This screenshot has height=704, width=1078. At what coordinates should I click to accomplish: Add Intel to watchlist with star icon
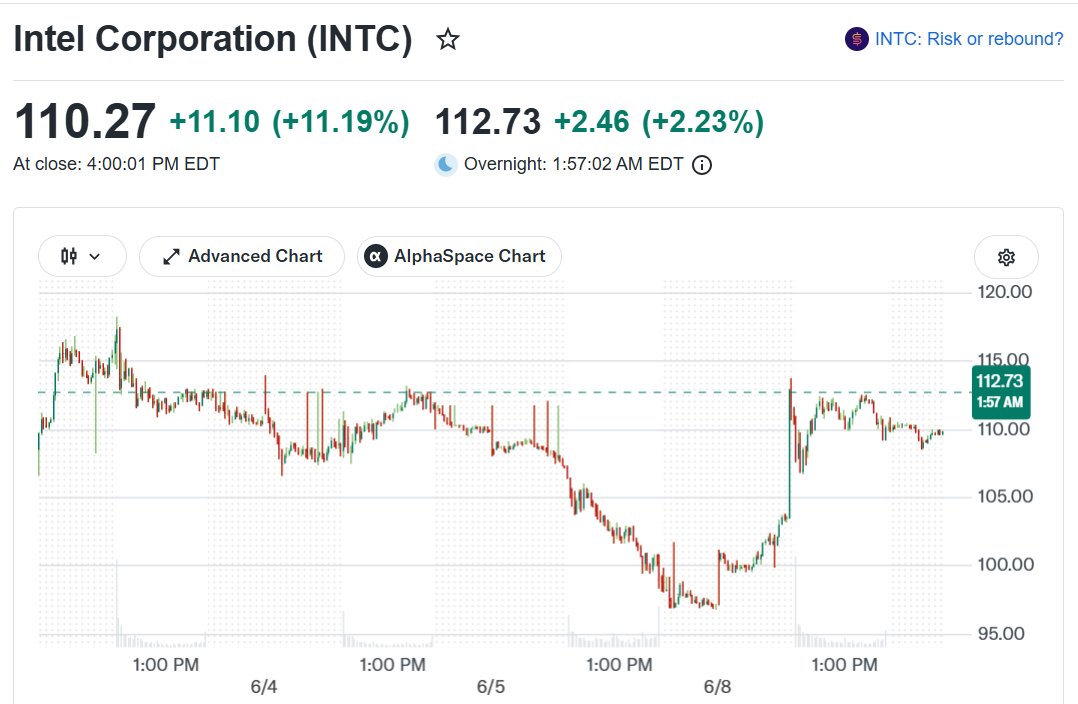pos(448,39)
